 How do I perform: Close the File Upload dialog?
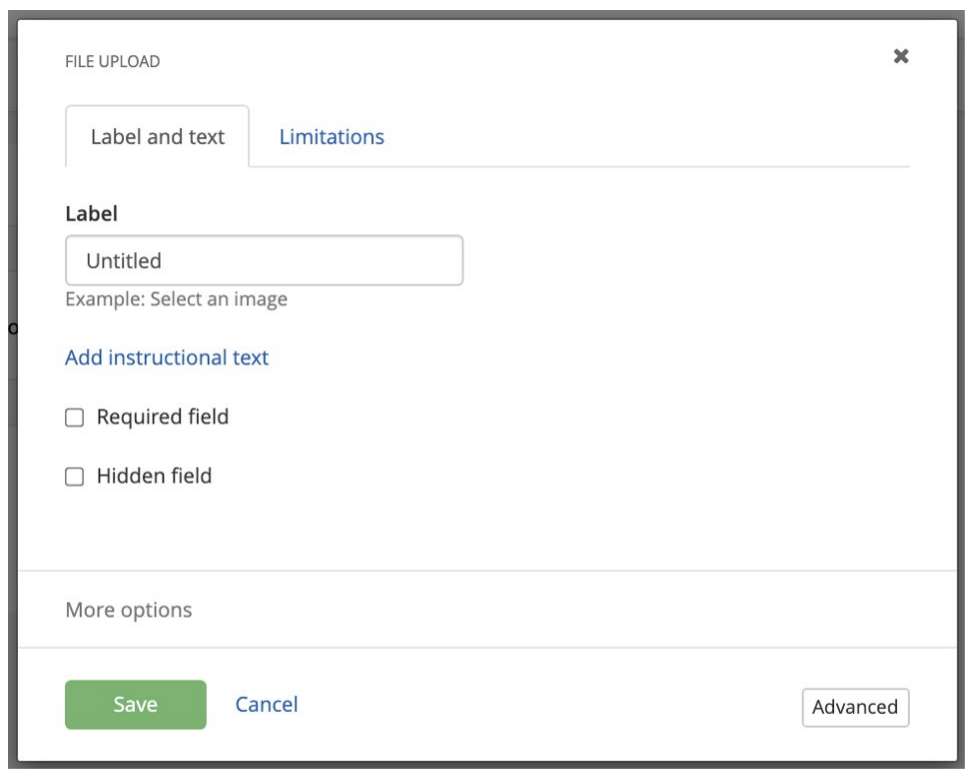[x=900, y=57]
